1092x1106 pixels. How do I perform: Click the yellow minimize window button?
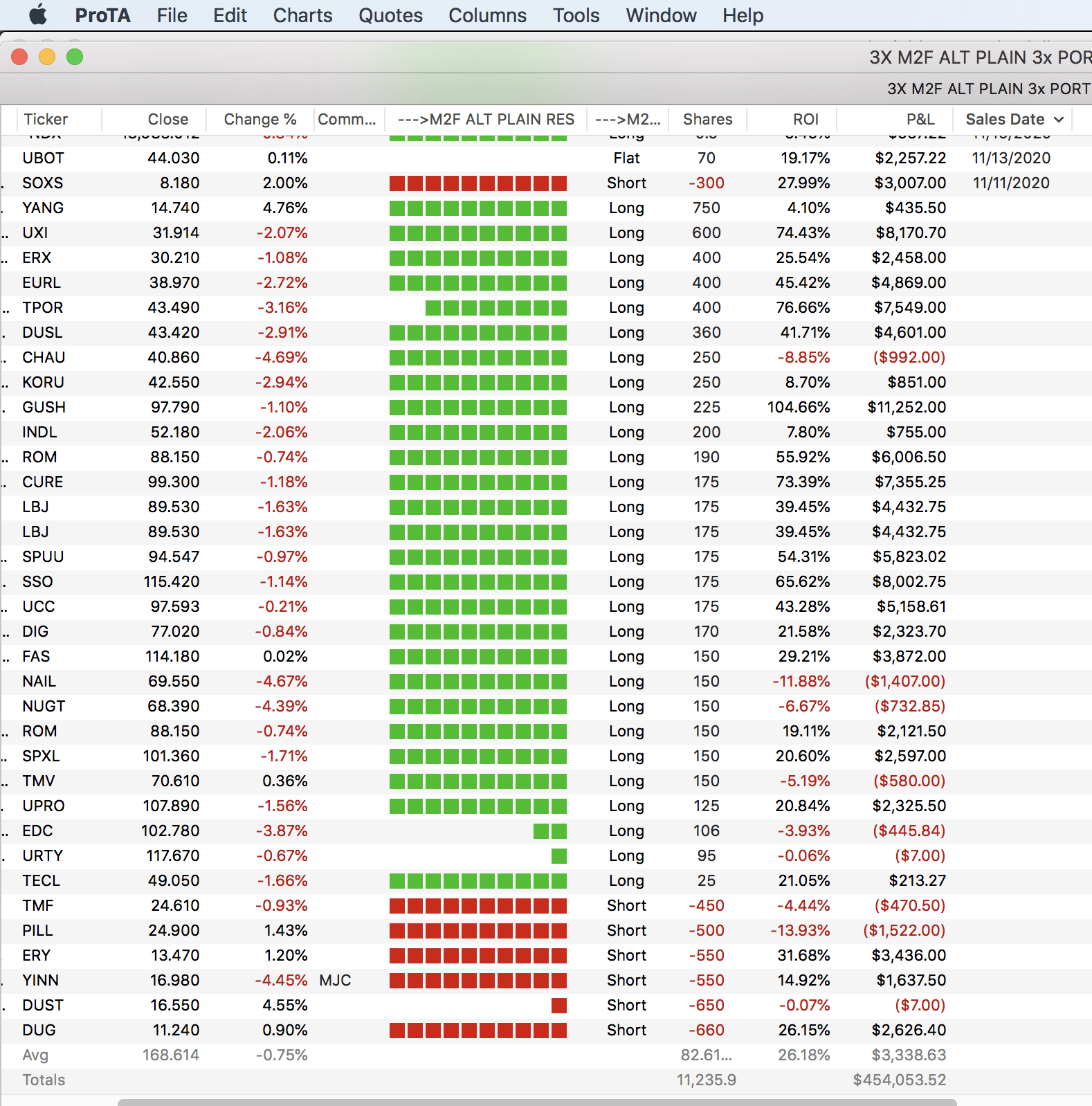[47, 57]
